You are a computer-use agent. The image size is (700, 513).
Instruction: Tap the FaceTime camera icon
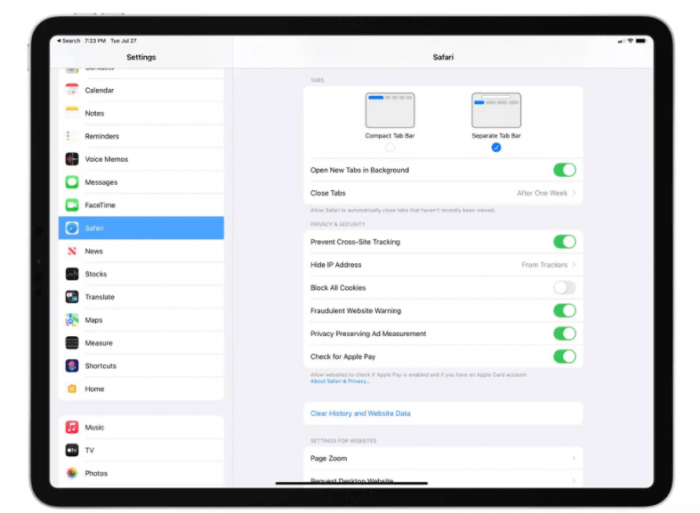click(x=72, y=205)
